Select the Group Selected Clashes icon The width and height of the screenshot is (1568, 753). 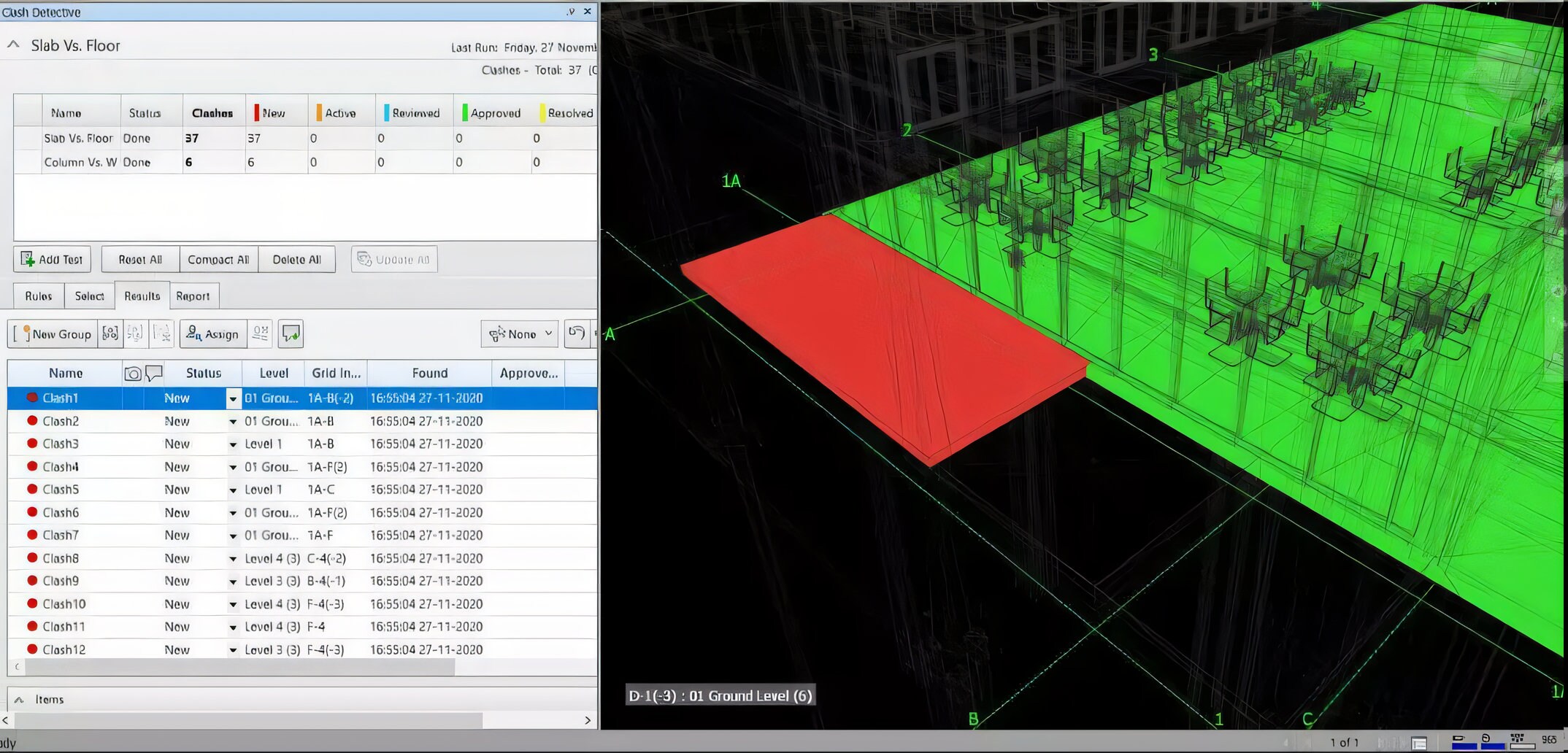click(110, 333)
